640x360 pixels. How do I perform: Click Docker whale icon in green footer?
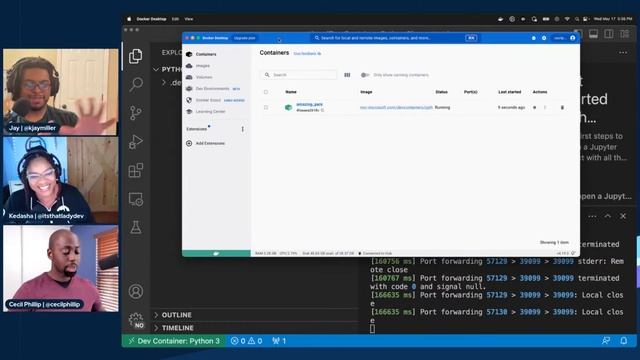[216, 253]
